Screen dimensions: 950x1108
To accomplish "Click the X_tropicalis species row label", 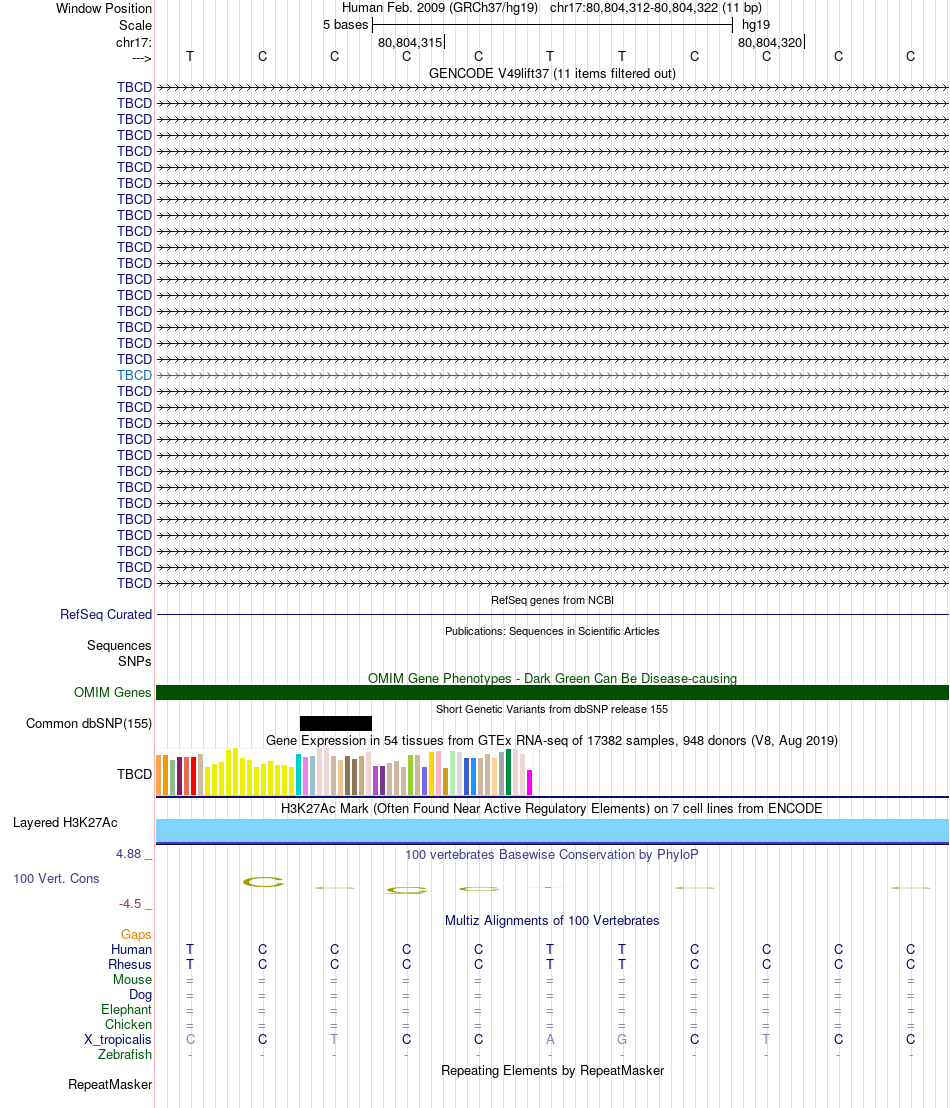I will [118, 1039].
